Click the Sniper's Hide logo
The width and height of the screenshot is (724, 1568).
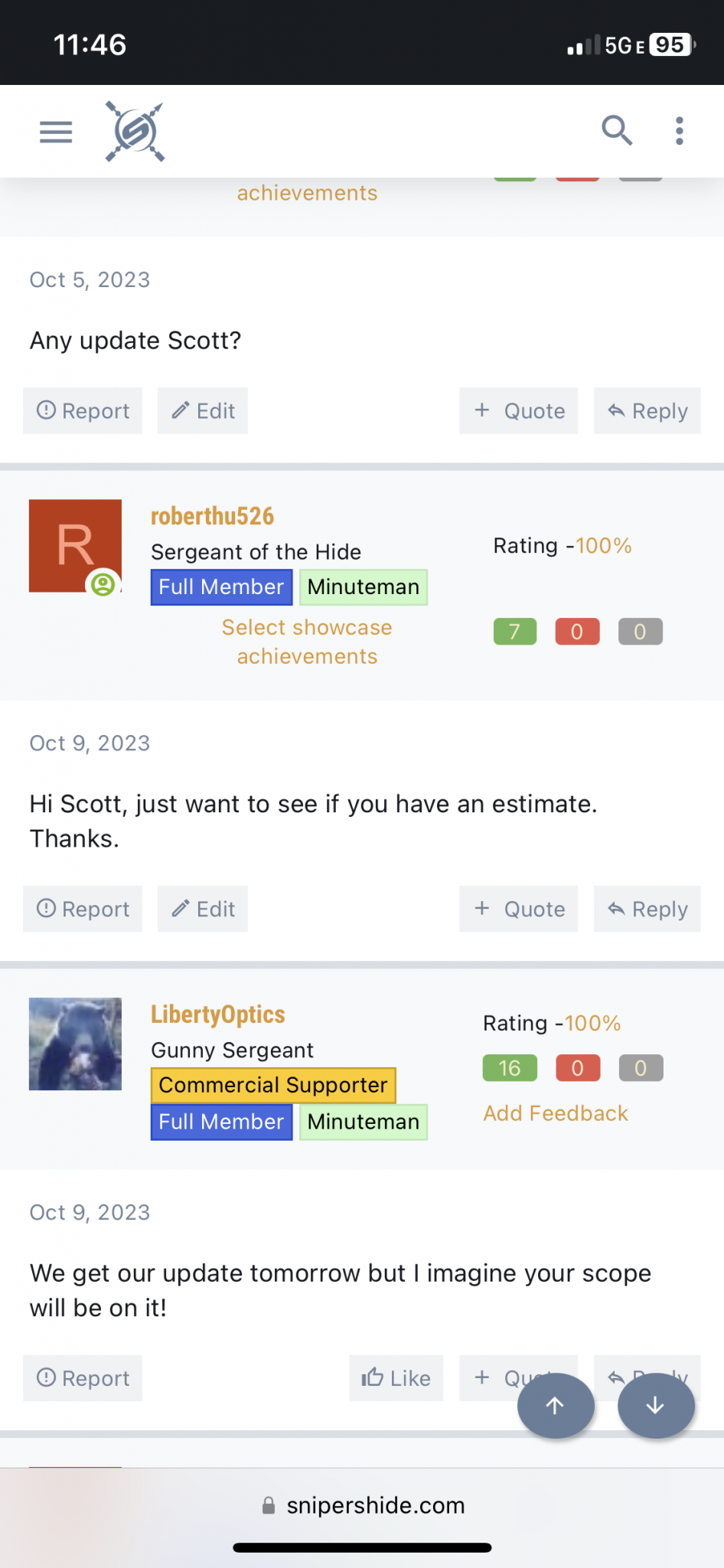135,132
